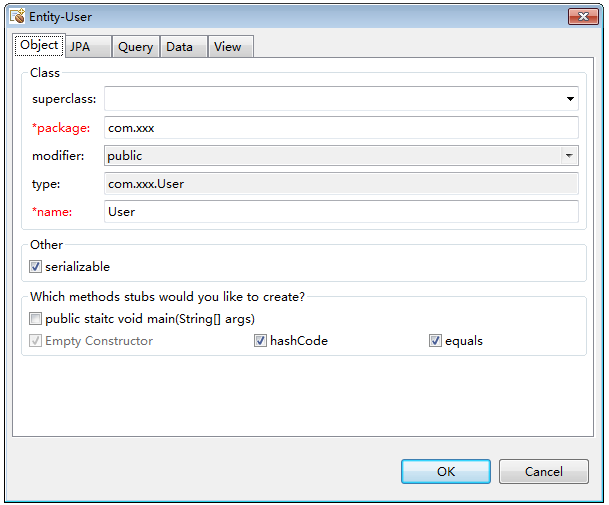Viewport: 609px width, 505px height.
Task: Expand the superclass dropdown arrow
Action: [x=570, y=99]
